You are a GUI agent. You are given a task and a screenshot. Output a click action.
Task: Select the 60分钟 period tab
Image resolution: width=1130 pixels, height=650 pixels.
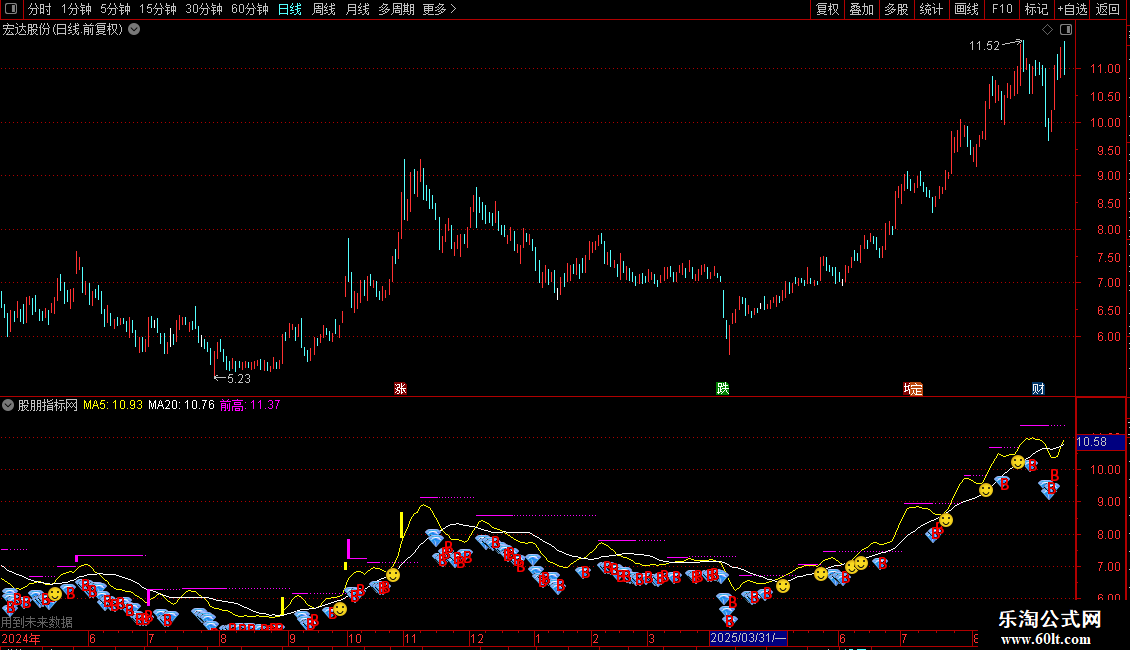click(x=249, y=9)
